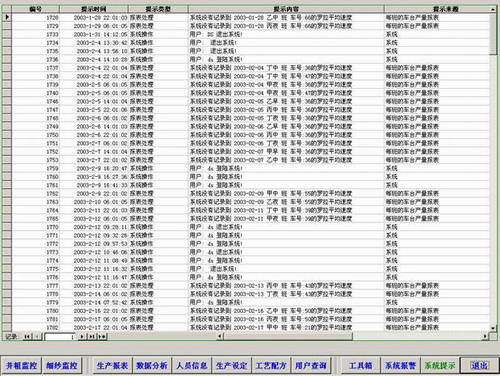Jump to the last record arrow

[92, 336]
